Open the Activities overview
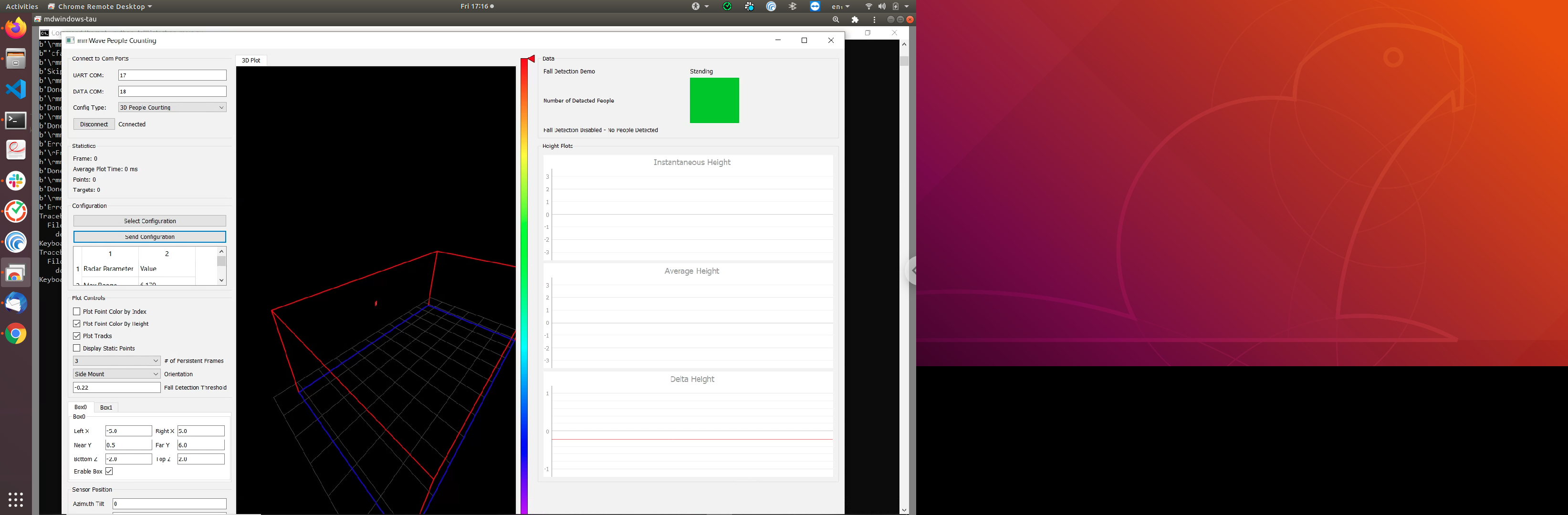 coord(22,6)
